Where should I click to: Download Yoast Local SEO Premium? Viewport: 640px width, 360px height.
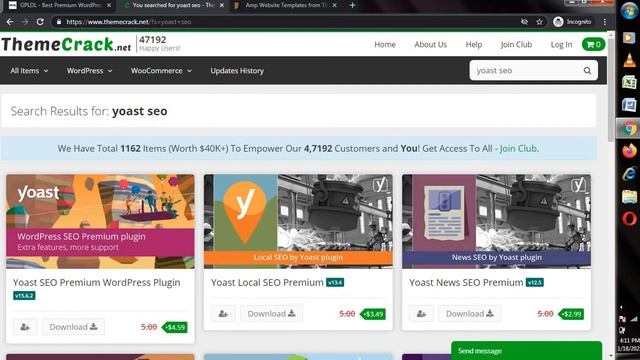click(x=271, y=314)
